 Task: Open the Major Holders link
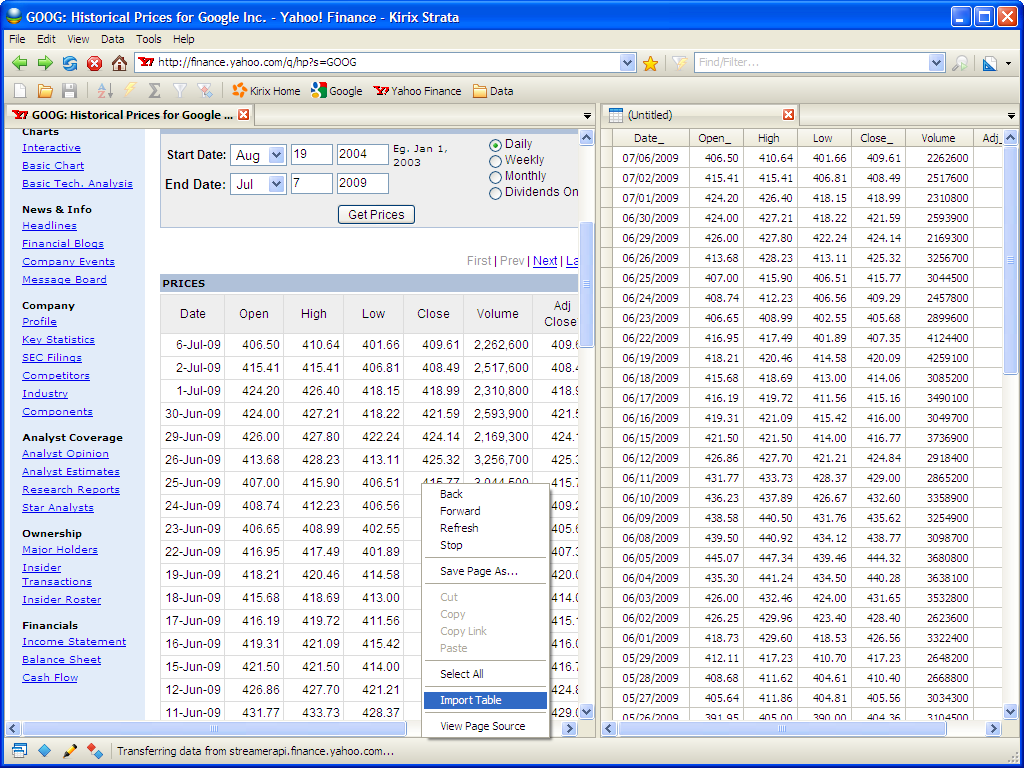(60, 550)
